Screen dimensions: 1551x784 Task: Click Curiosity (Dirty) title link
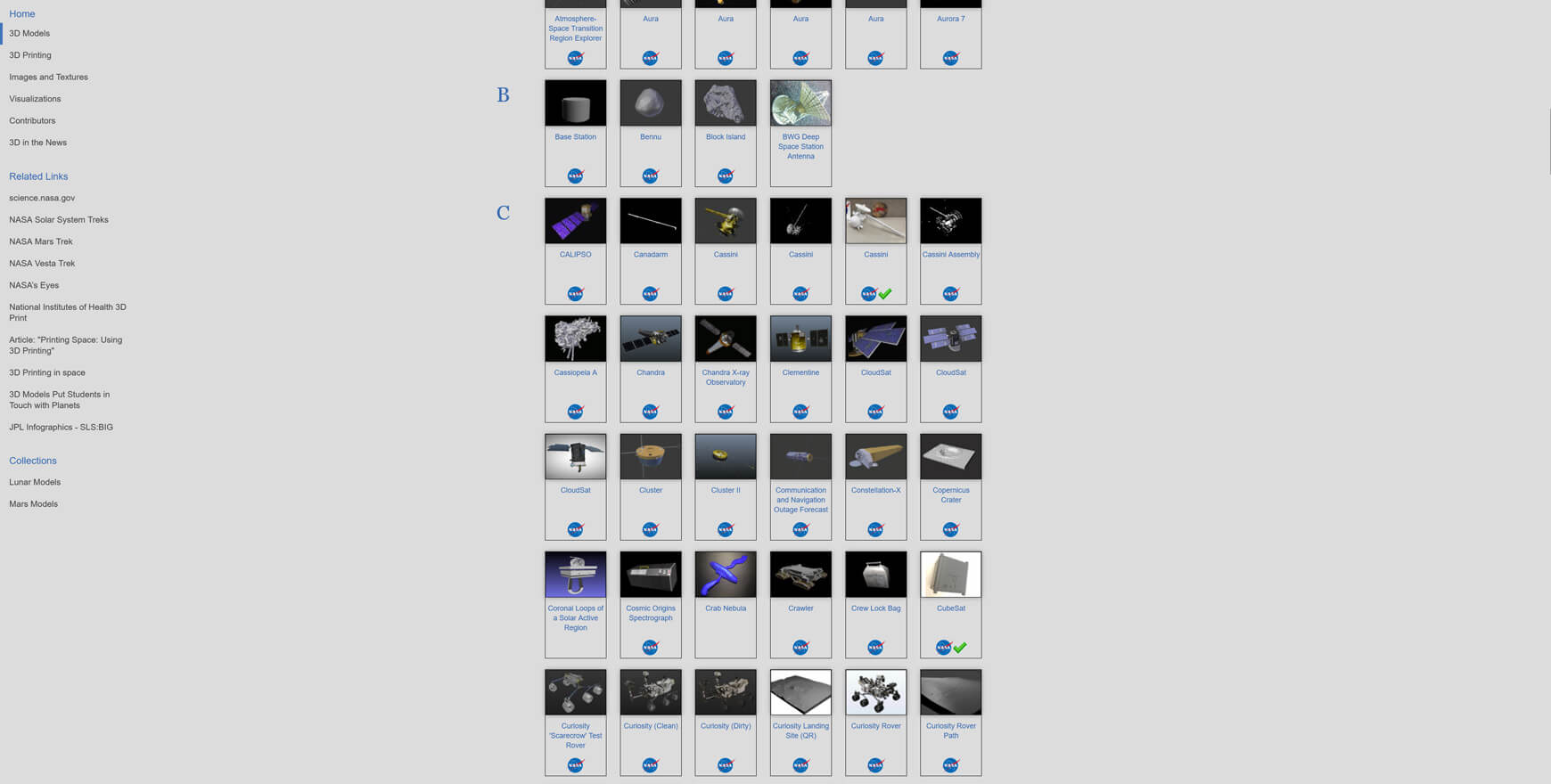[x=726, y=726]
